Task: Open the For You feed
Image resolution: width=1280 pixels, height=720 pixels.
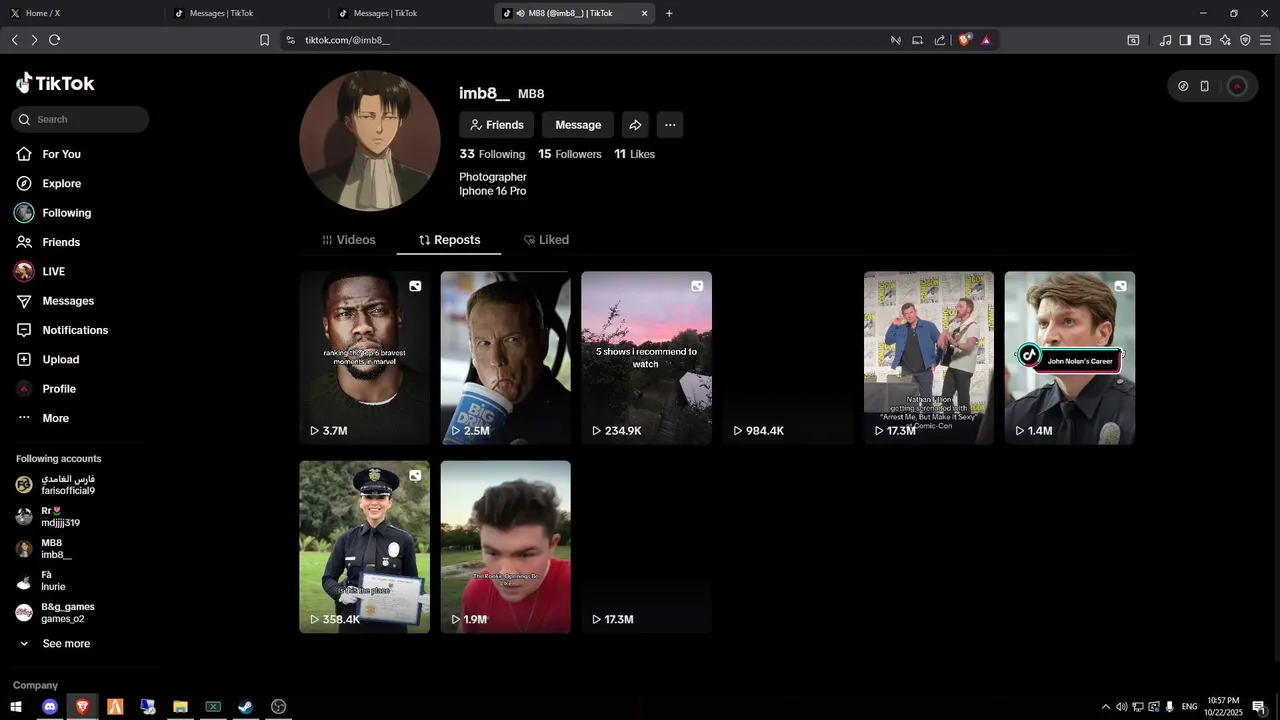Action: pyautogui.click(x=48, y=154)
